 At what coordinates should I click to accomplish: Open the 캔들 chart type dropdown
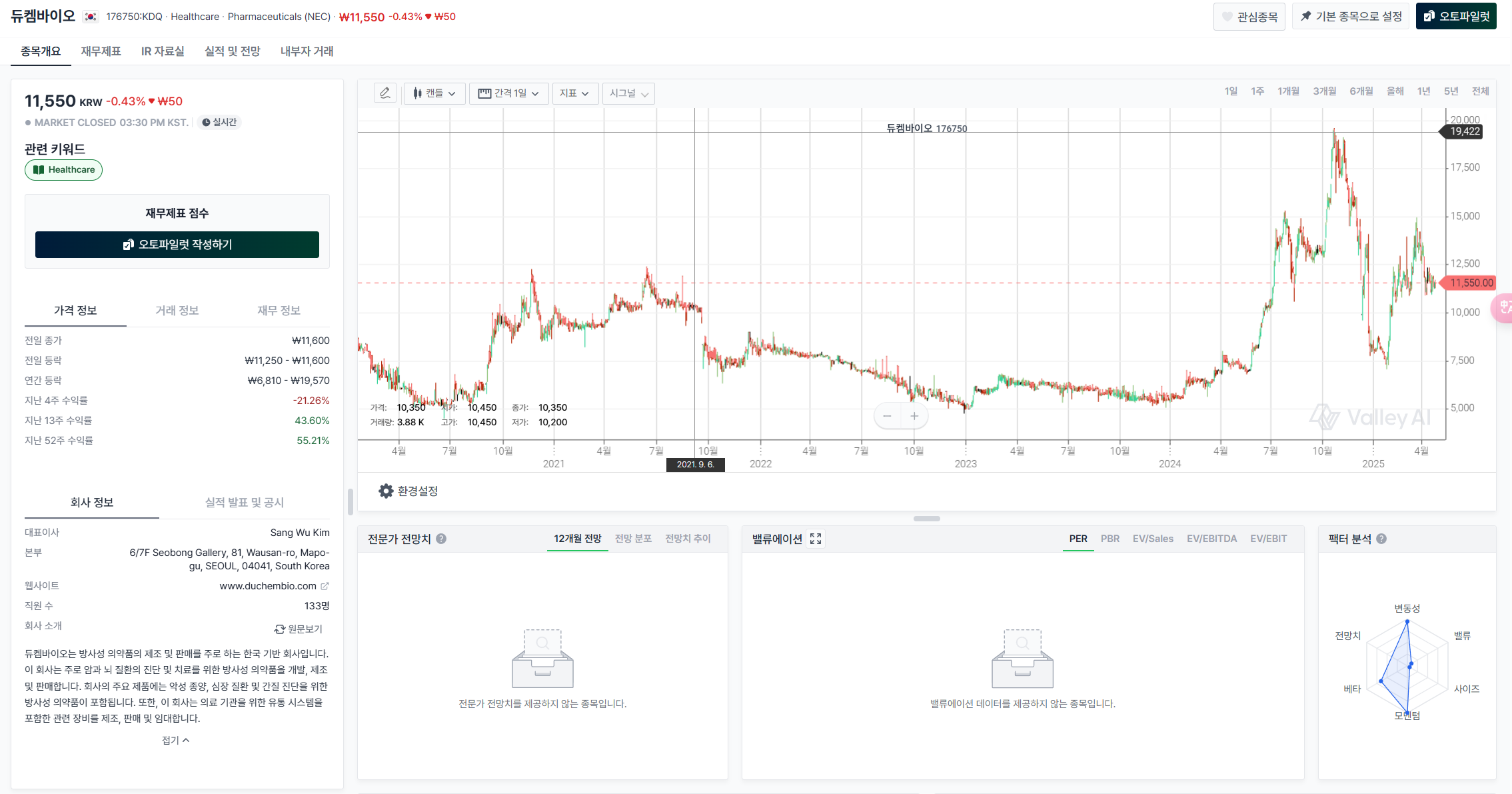(434, 93)
